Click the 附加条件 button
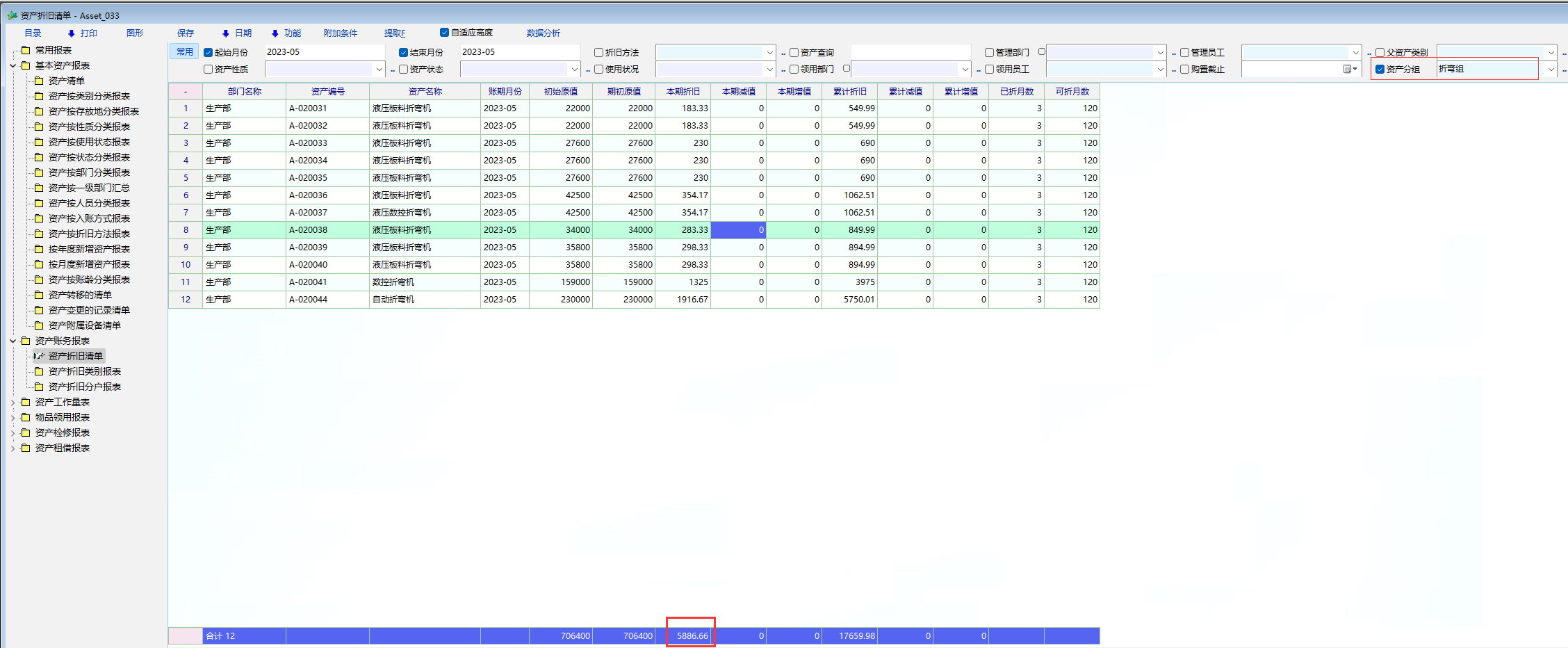Viewport: 1568px width, 648px height. (x=340, y=33)
